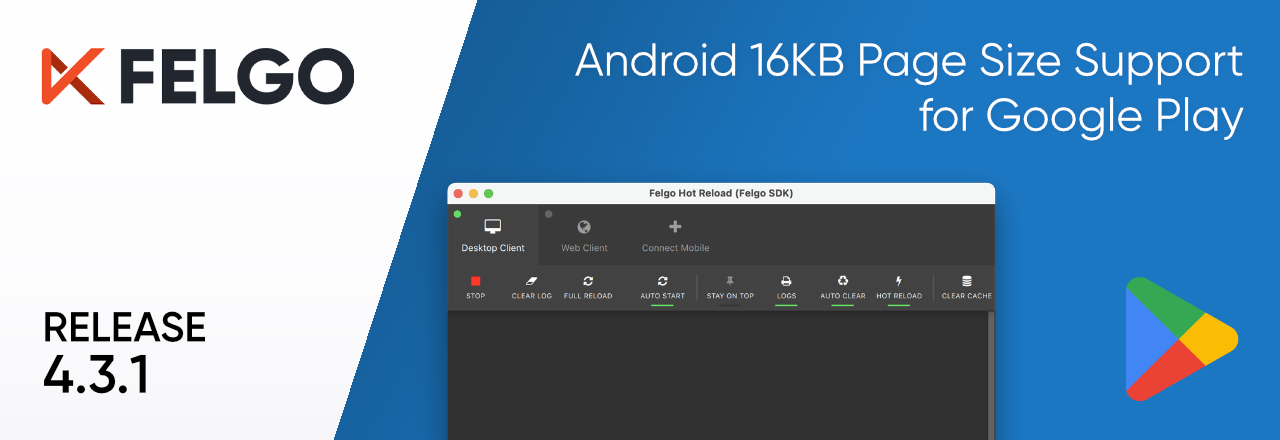Click the Felgo logo
Image resolution: width=1280 pixels, height=440 pixels.
(x=198, y=76)
